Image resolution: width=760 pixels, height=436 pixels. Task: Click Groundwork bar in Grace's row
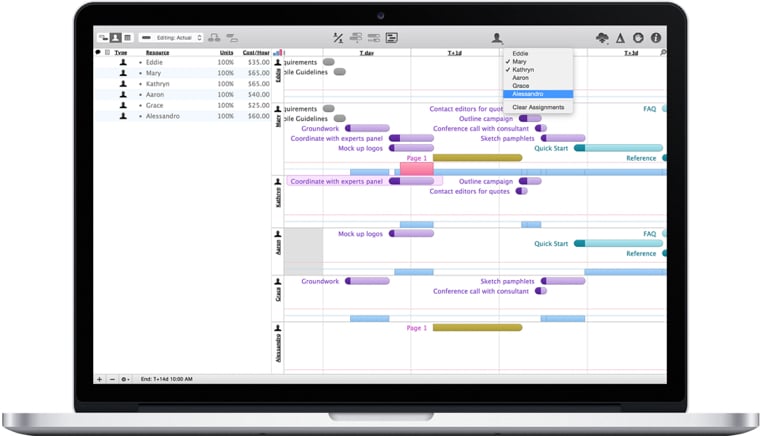pos(367,281)
